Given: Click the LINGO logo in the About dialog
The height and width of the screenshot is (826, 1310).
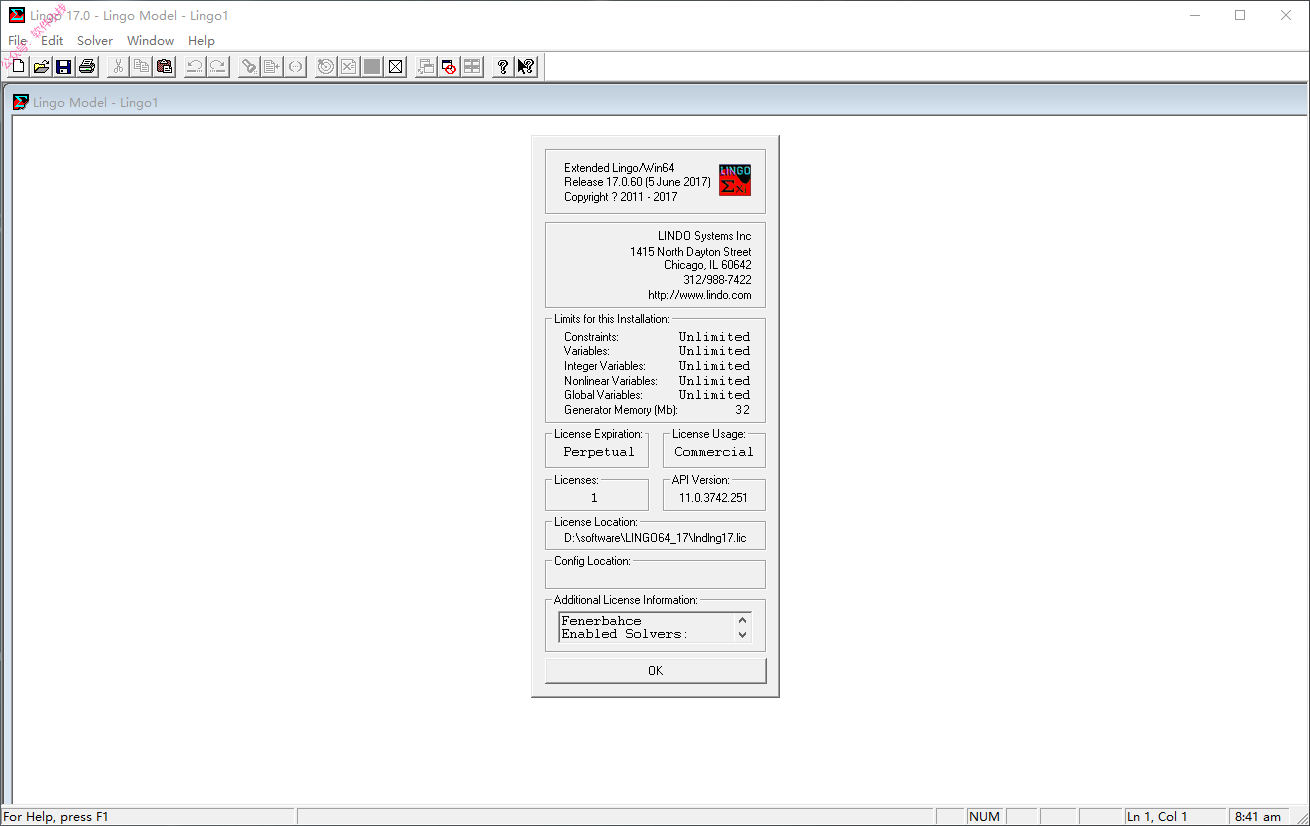Looking at the screenshot, I should pyautogui.click(x=735, y=180).
